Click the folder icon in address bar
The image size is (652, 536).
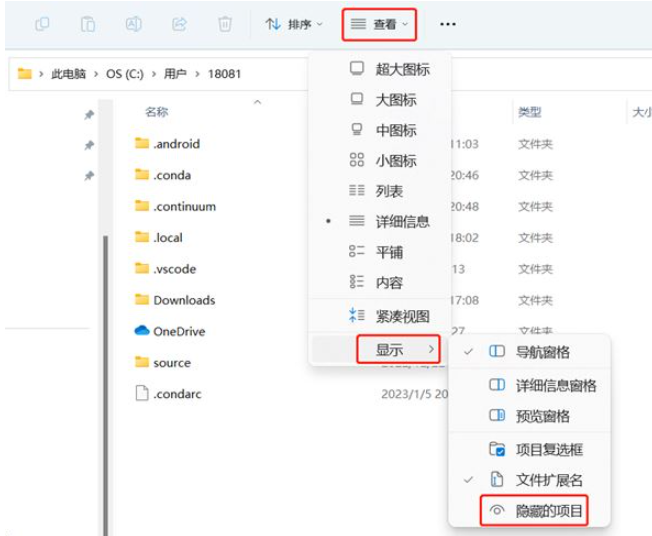pos(25,74)
